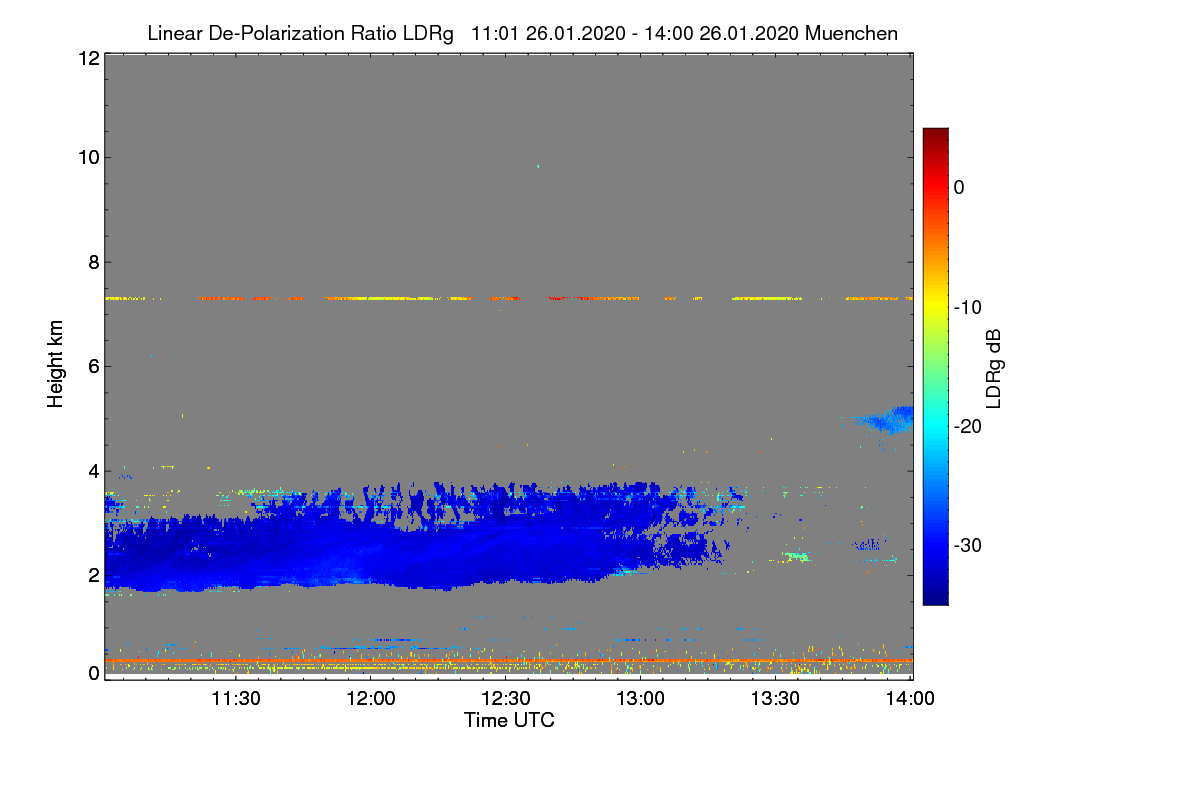Click the '12:30' time axis tick label
Viewport: 1200px width, 800px height.
(x=506, y=699)
